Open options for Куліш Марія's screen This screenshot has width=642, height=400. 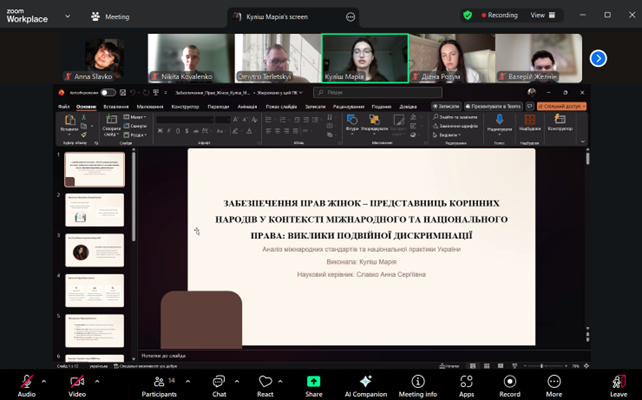350,16
